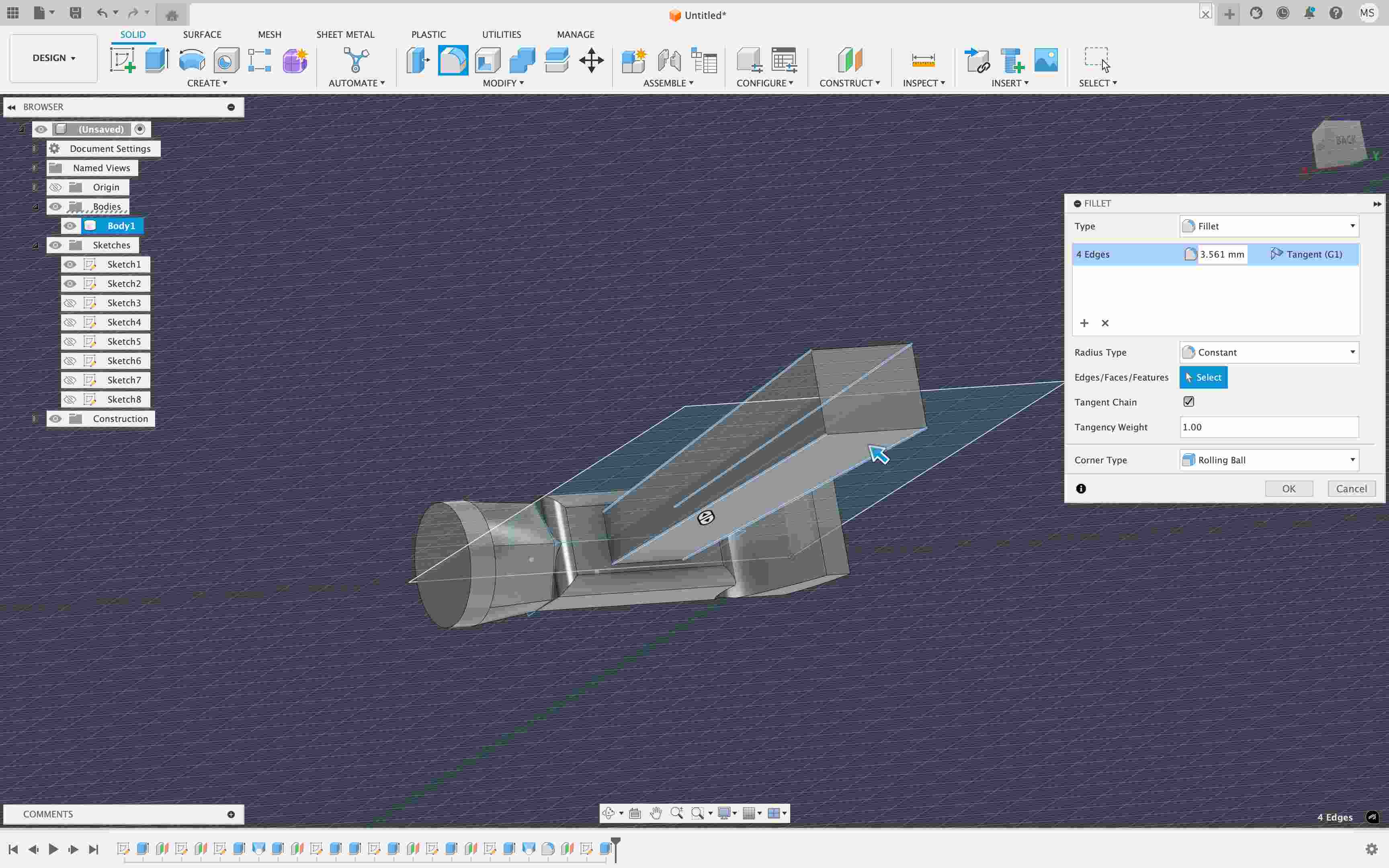Switch to the PLASTIC tab
This screenshot has width=1389, height=868.
coord(428,35)
